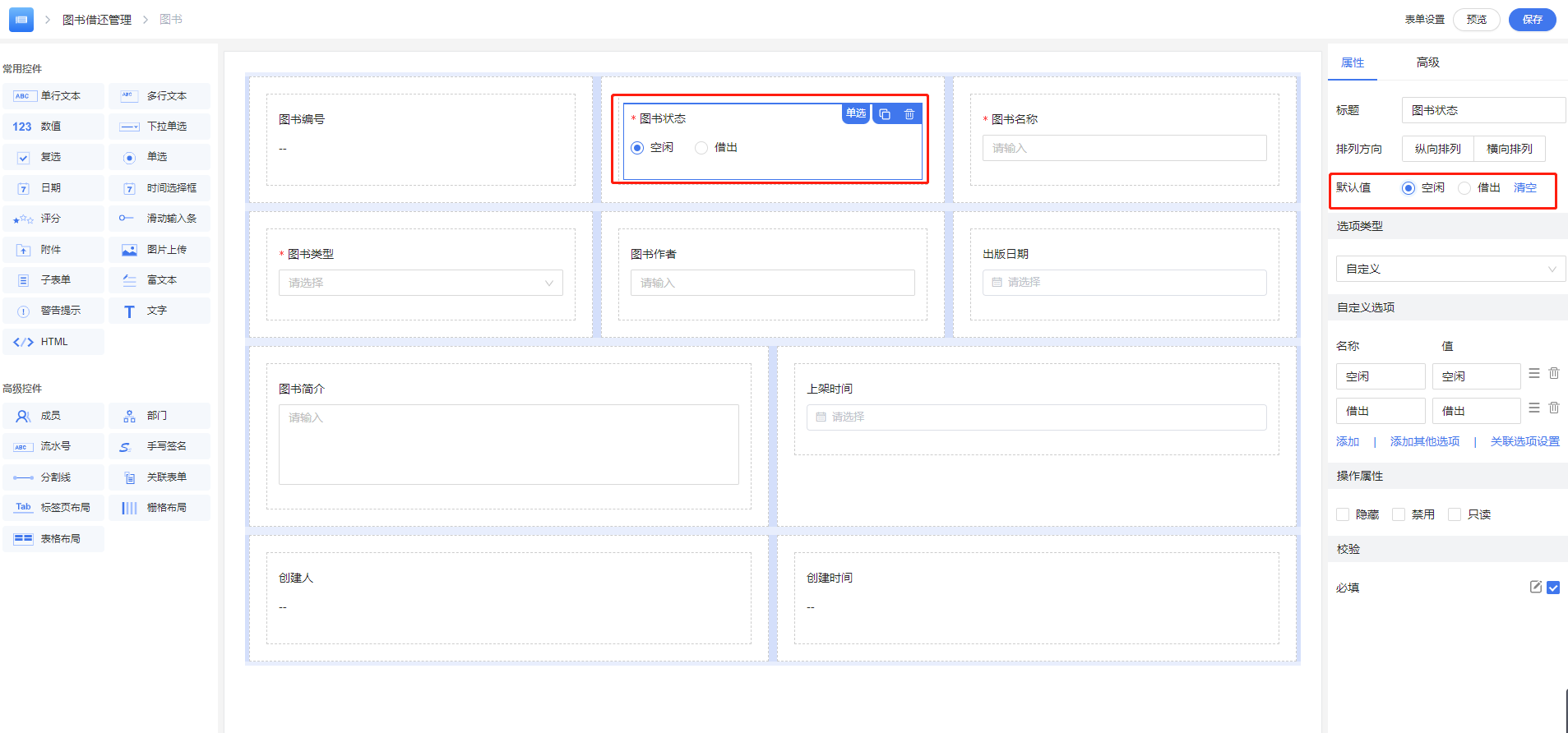1568x733 pixels.
Task: Open the 出版日期 date picker
Action: (x=1125, y=283)
